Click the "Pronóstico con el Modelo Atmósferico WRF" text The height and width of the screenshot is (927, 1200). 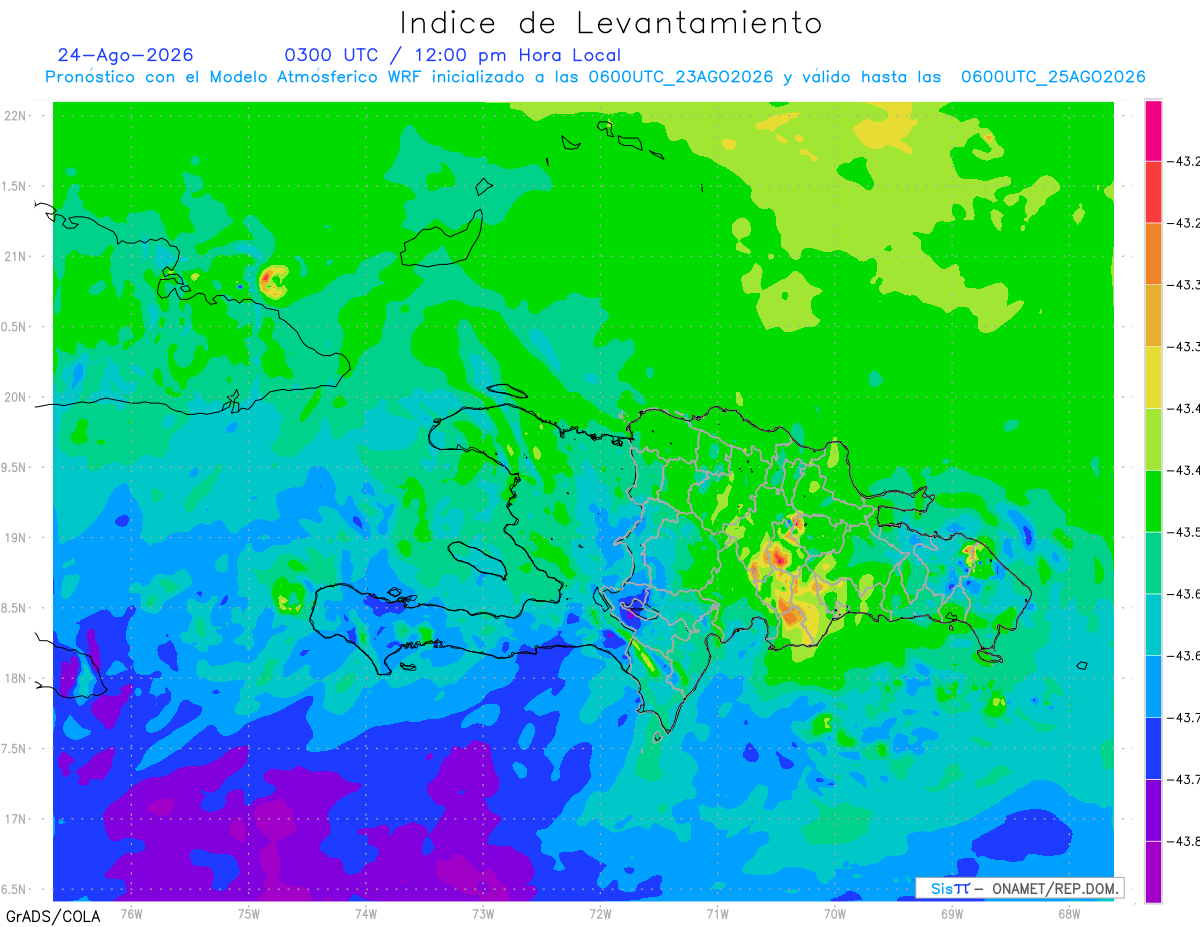pos(235,77)
